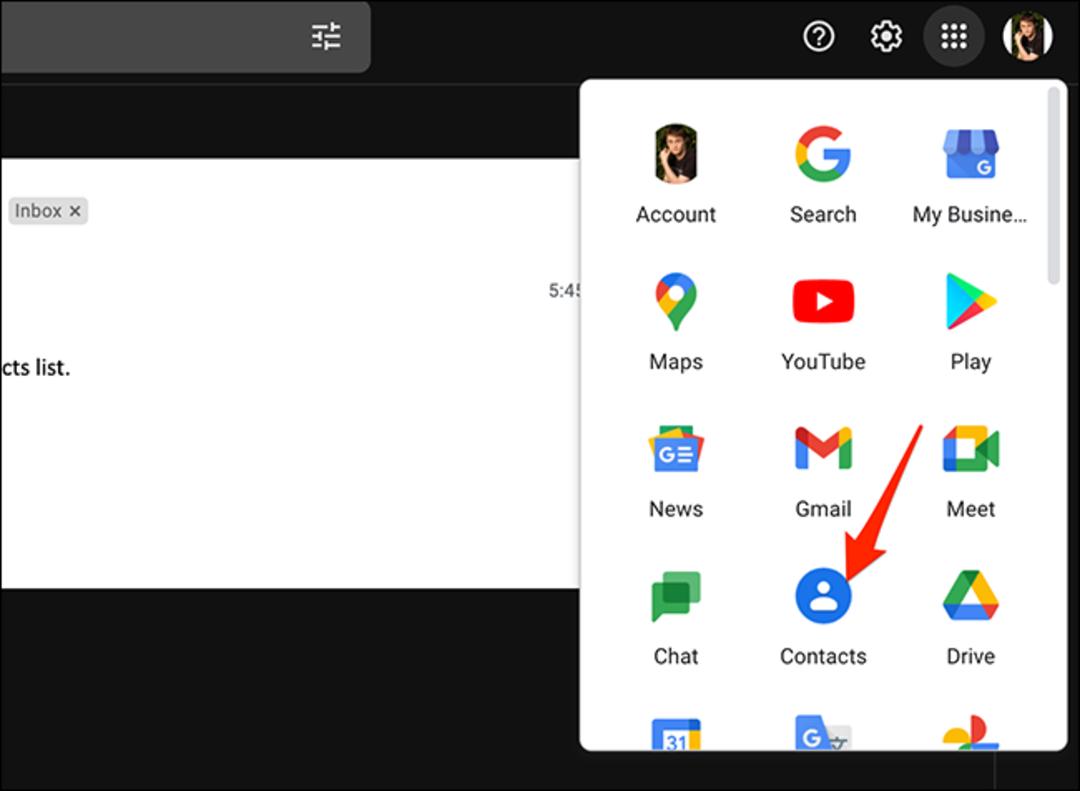
Task: Open Google Calendar app icon
Action: [x=676, y=734]
